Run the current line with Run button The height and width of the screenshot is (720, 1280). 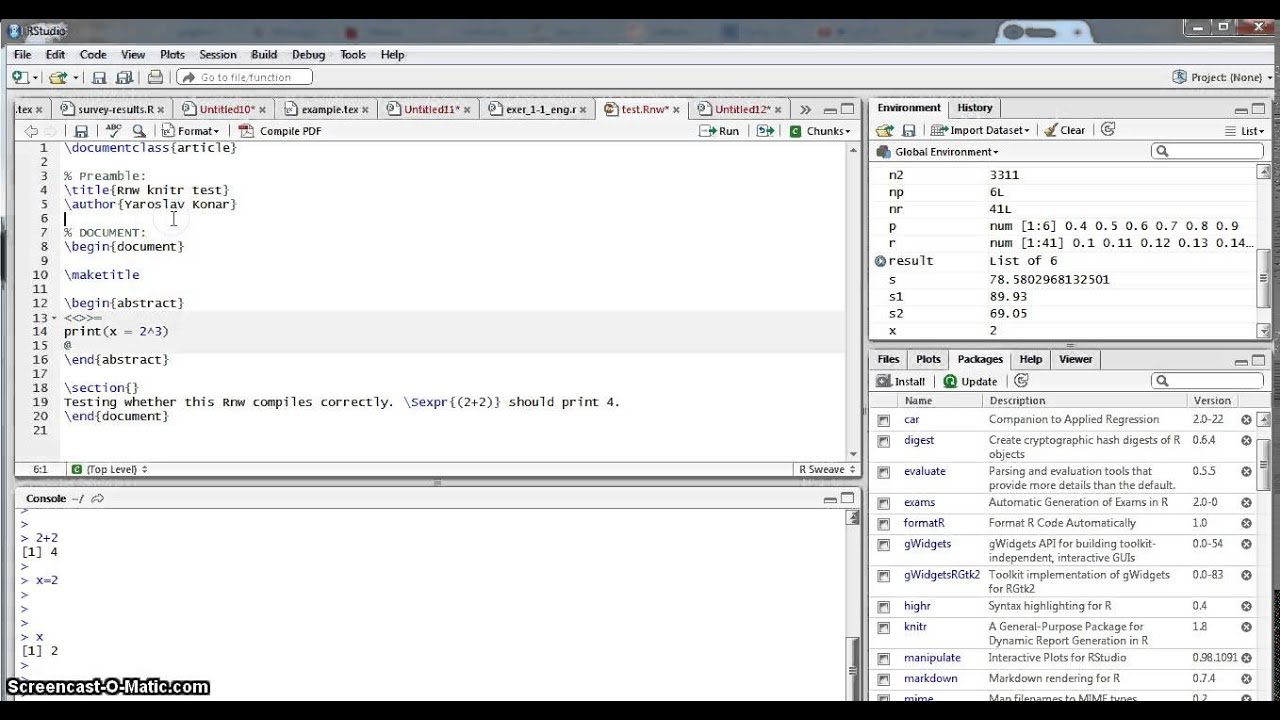point(720,131)
